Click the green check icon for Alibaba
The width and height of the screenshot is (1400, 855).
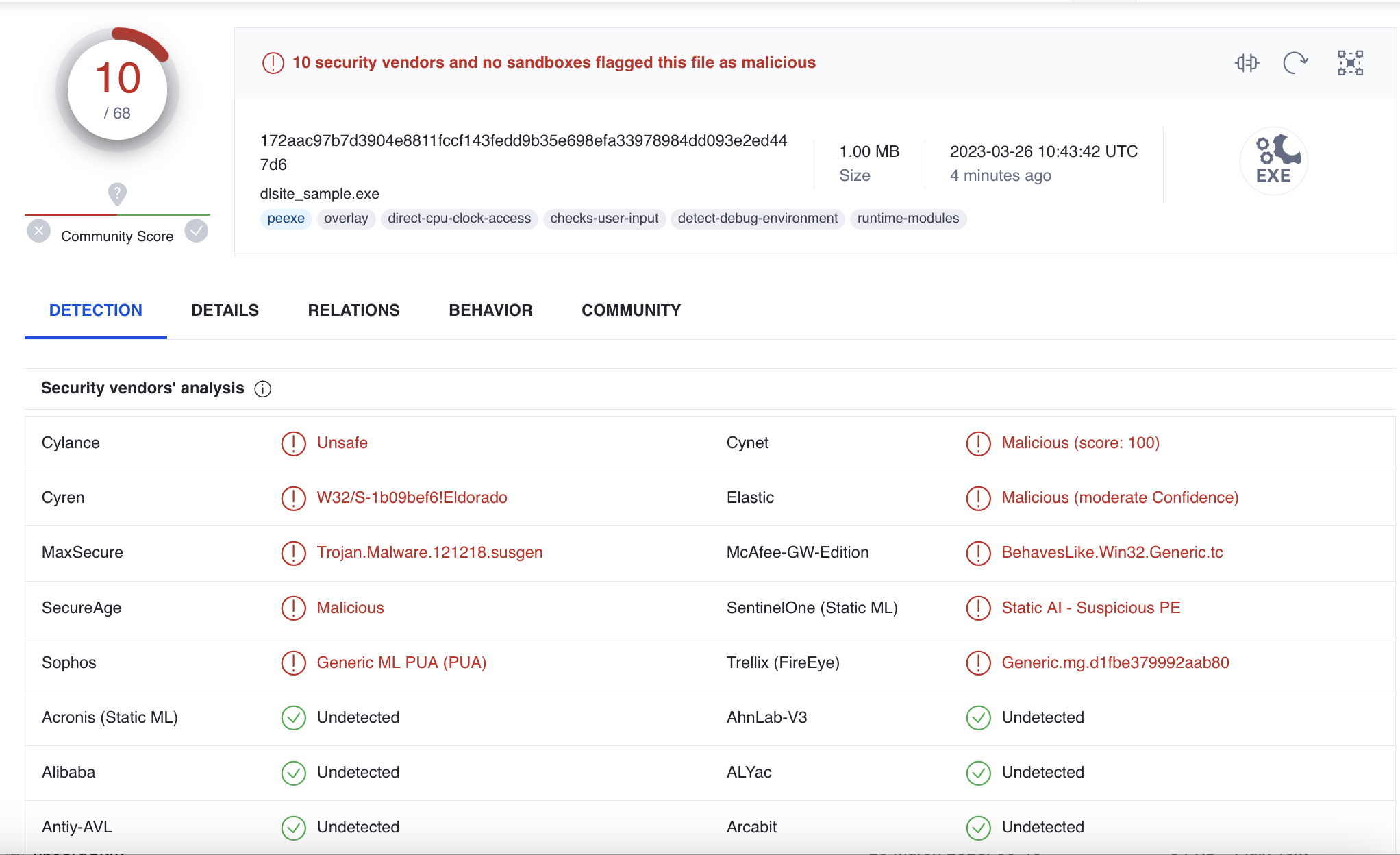pos(293,773)
